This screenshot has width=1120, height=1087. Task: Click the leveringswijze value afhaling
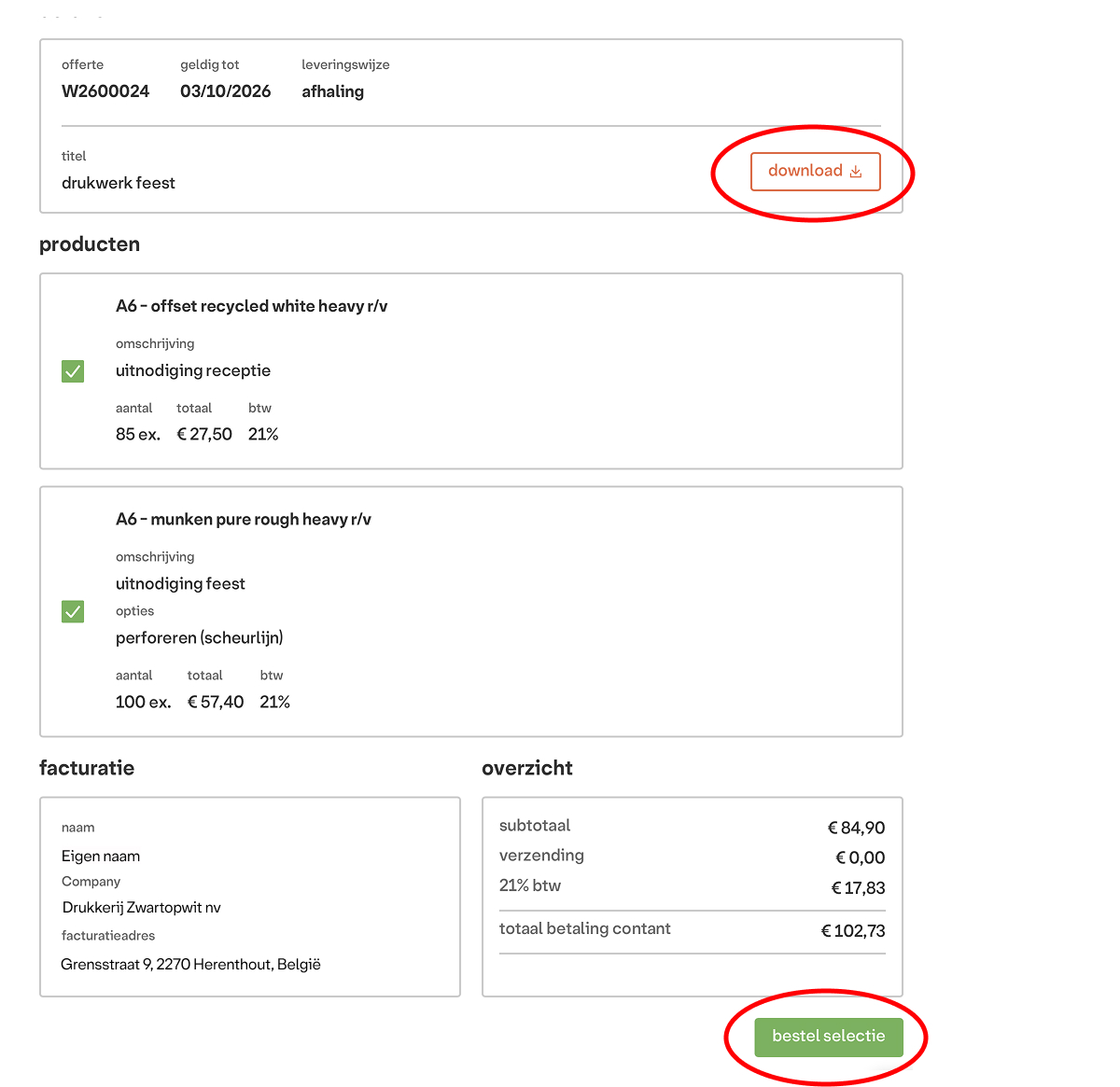pyautogui.click(x=333, y=91)
